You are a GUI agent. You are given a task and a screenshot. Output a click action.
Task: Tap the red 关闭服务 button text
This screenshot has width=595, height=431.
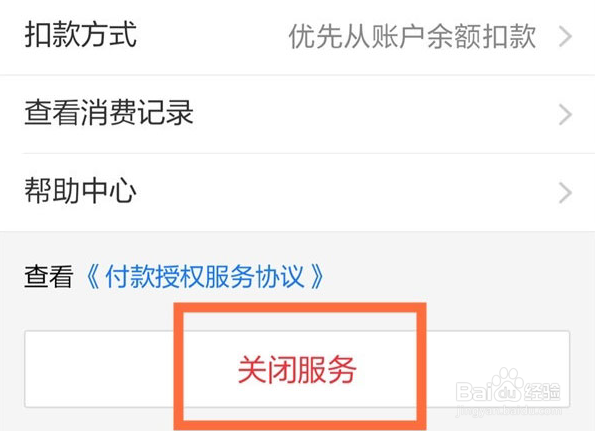coord(297,369)
